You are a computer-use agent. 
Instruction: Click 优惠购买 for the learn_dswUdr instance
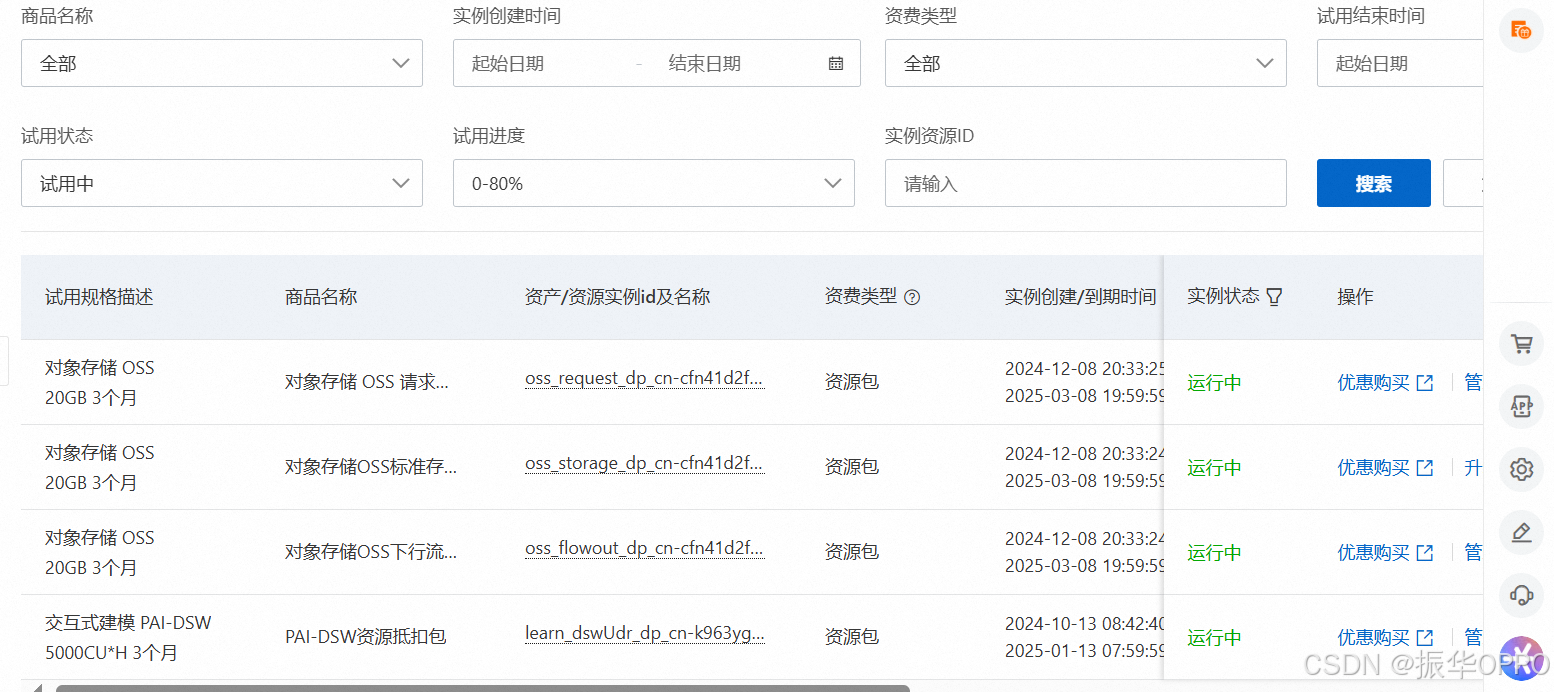1374,638
